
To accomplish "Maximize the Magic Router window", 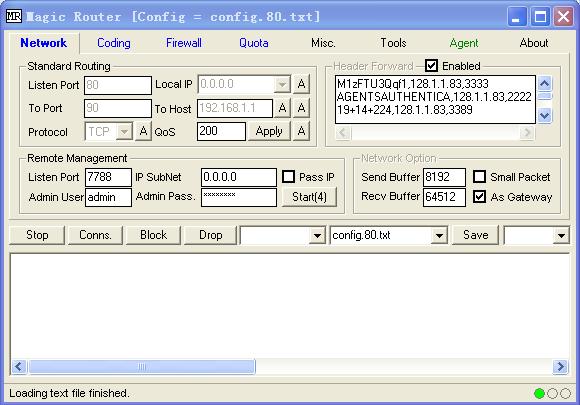I will pyautogui.click(x=540, y=17).
